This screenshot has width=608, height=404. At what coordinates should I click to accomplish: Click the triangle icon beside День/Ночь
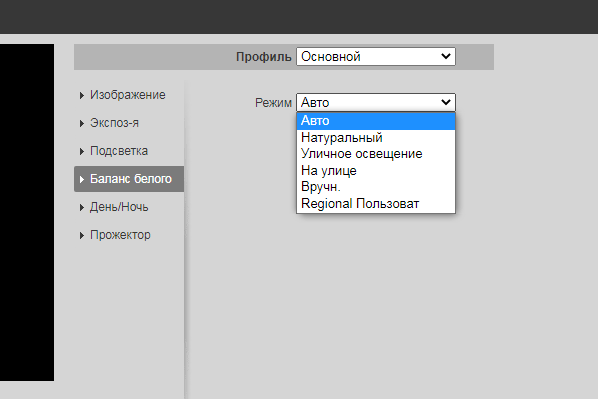click(x=82, y=207)
